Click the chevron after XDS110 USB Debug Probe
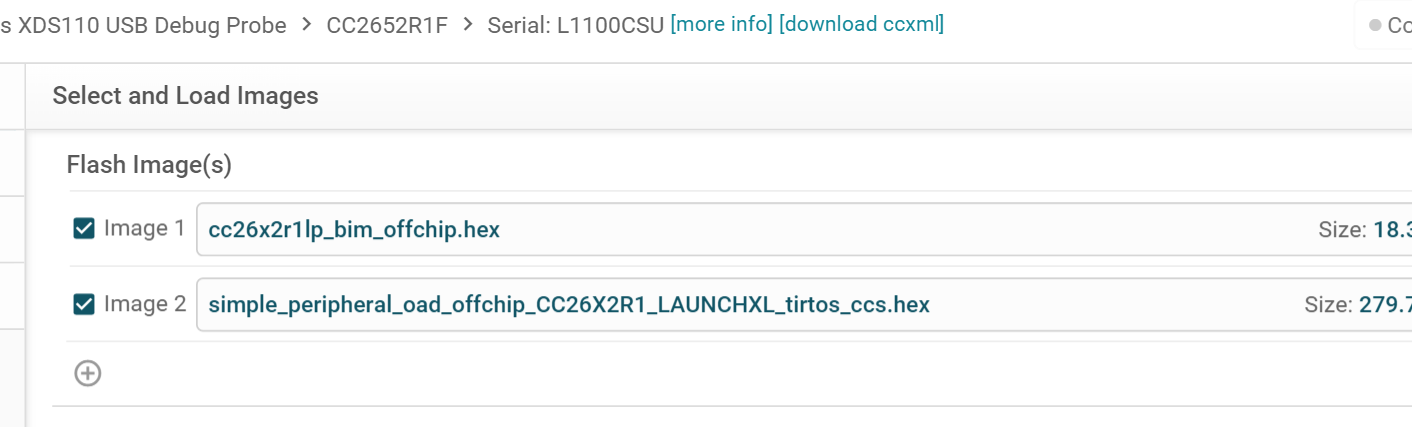Screen dimensions: 1412x427 tap(307, 25)
